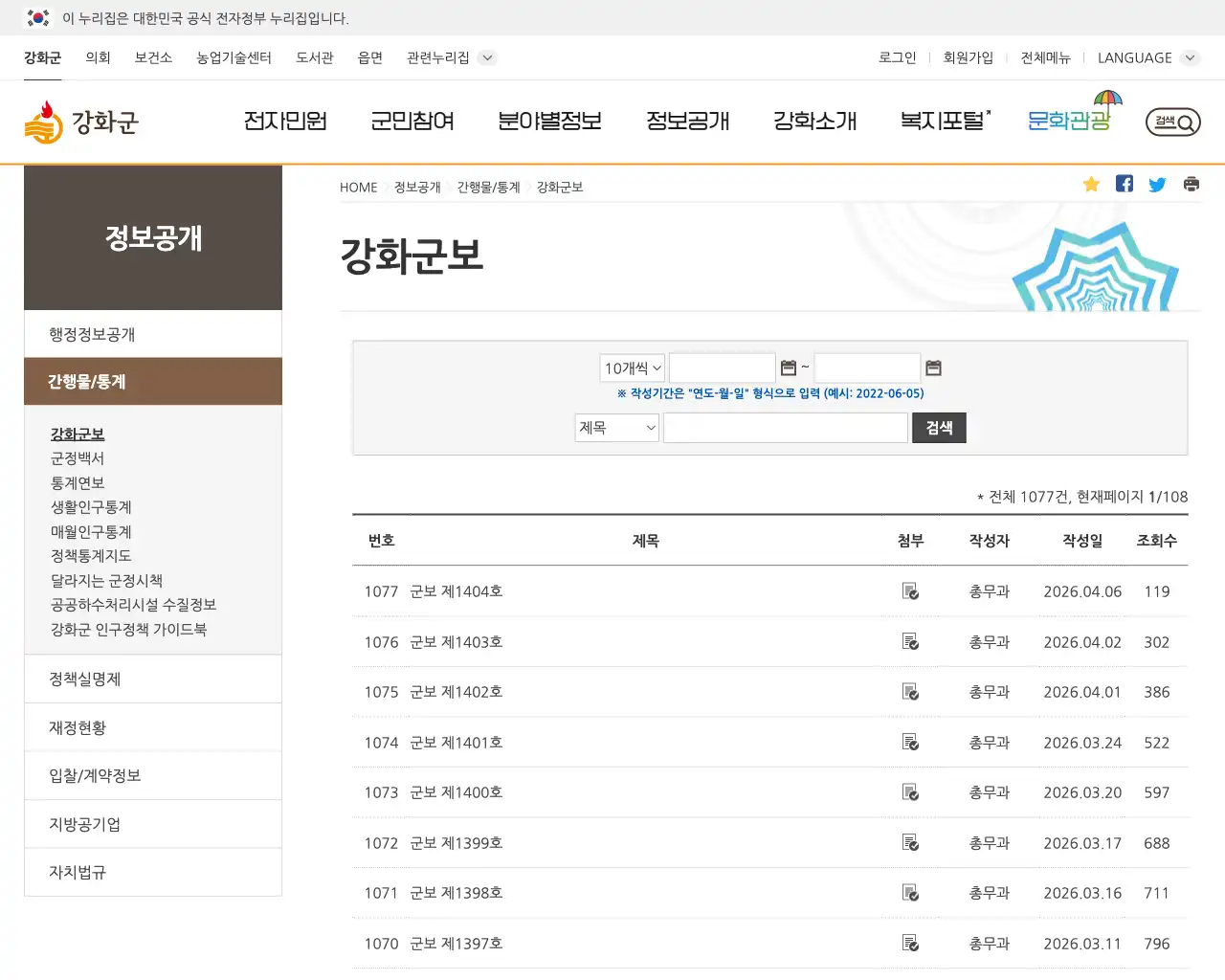
Task: Open the start date calendar picker
Action: 789,367
